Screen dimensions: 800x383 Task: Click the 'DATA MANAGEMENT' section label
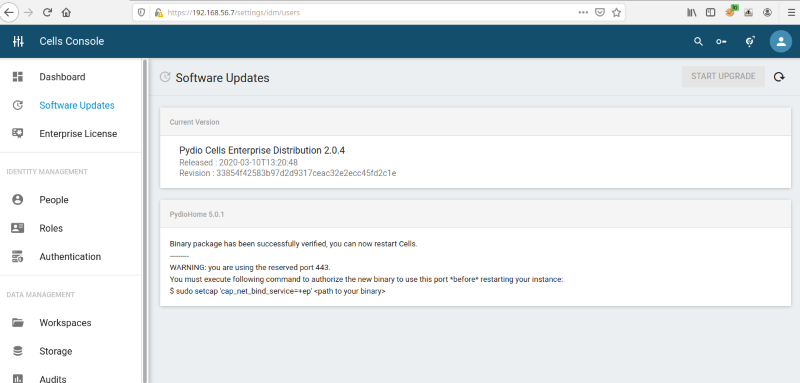coord(40,295)
